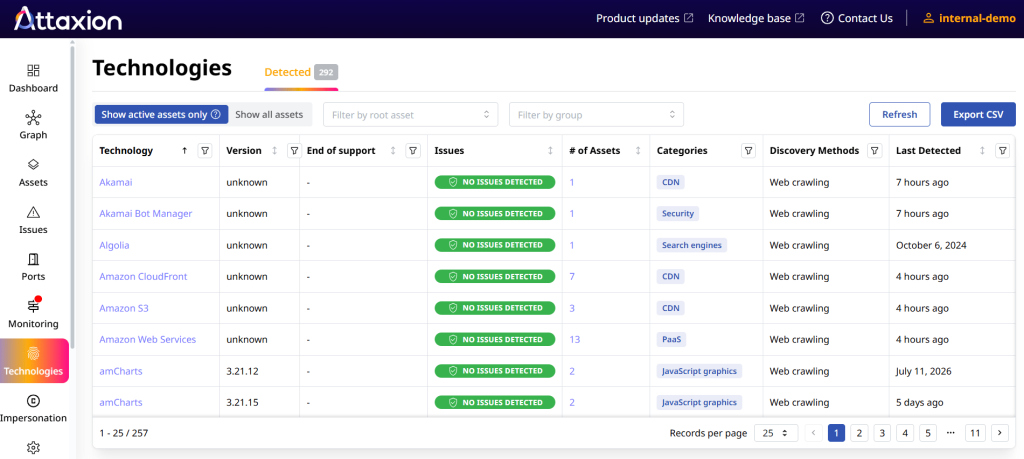Click the help icon in Show active assets only

pyautogui.click(x=216, y=115)
